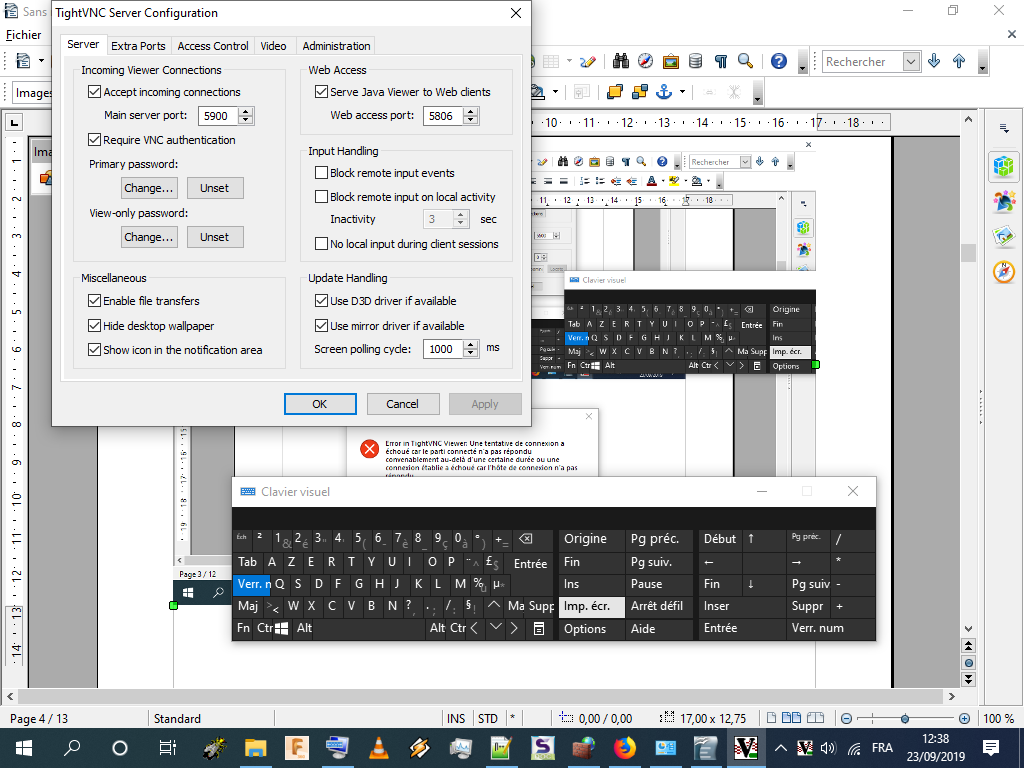Click OK in TightVNC configuration

click(320, 404)
